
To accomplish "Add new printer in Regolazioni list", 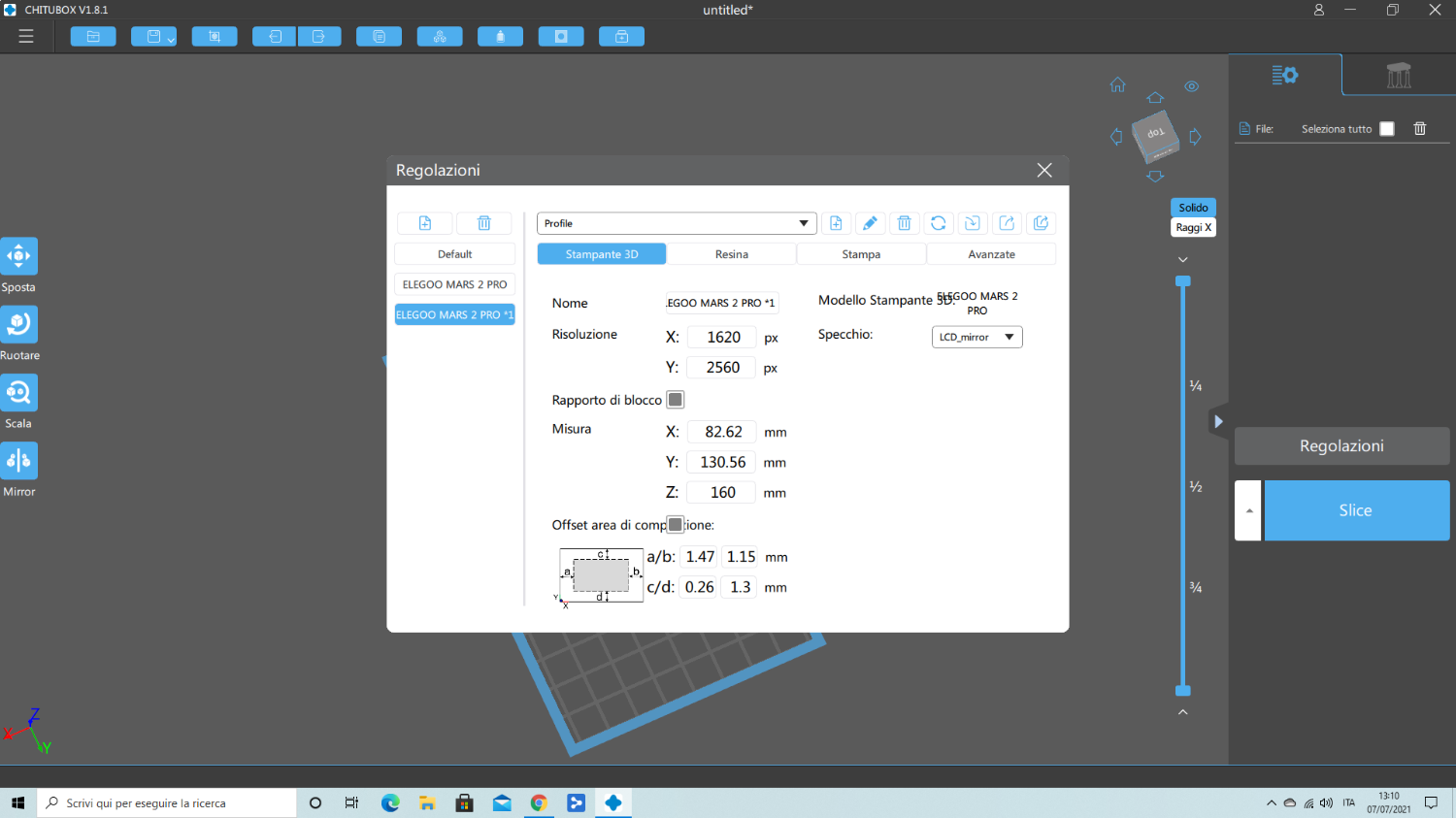I will coord(425,223).
